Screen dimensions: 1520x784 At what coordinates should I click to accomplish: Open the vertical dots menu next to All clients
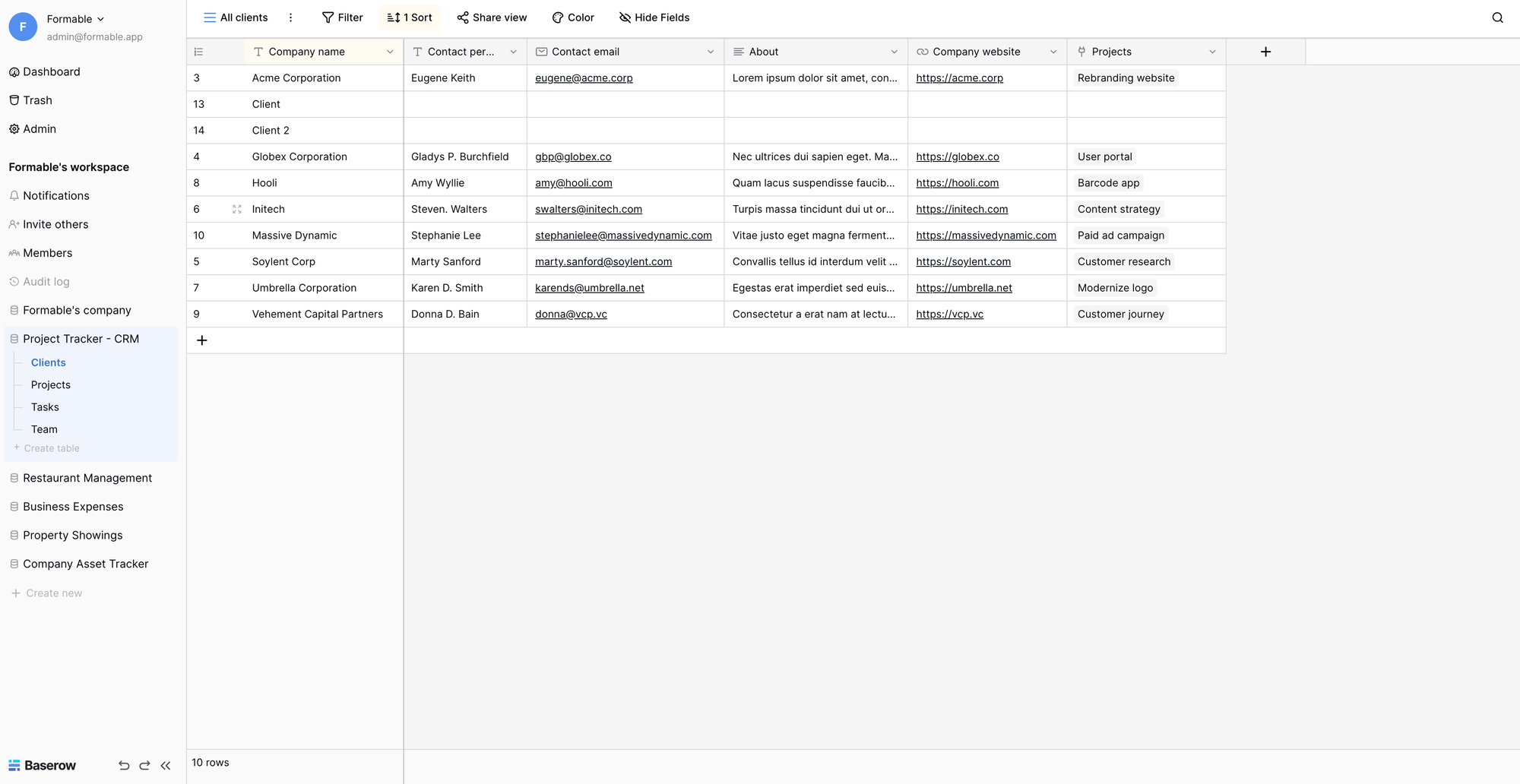(x=290, y=17)
